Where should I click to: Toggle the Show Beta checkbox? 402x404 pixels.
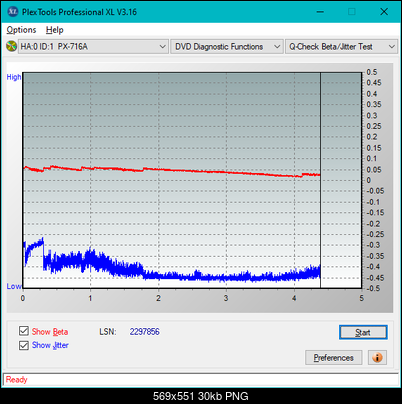pyautogui.click(x=24, y=331)
